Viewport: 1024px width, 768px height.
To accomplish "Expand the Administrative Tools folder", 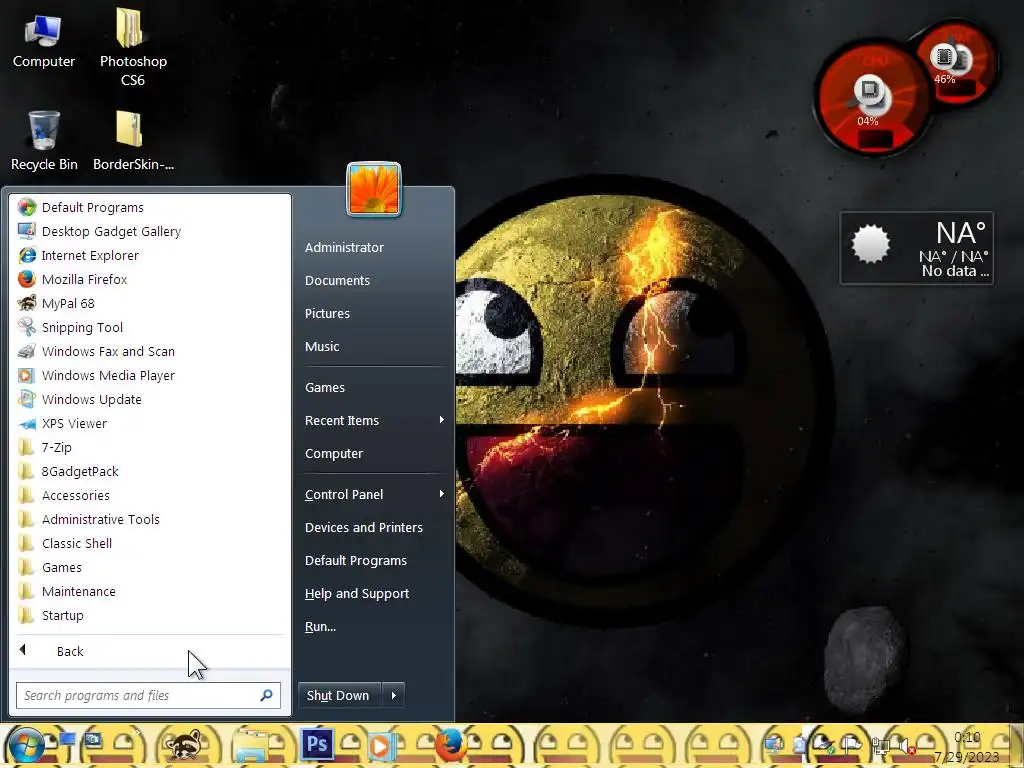I will pyautogui.click(x=150, y=520).
